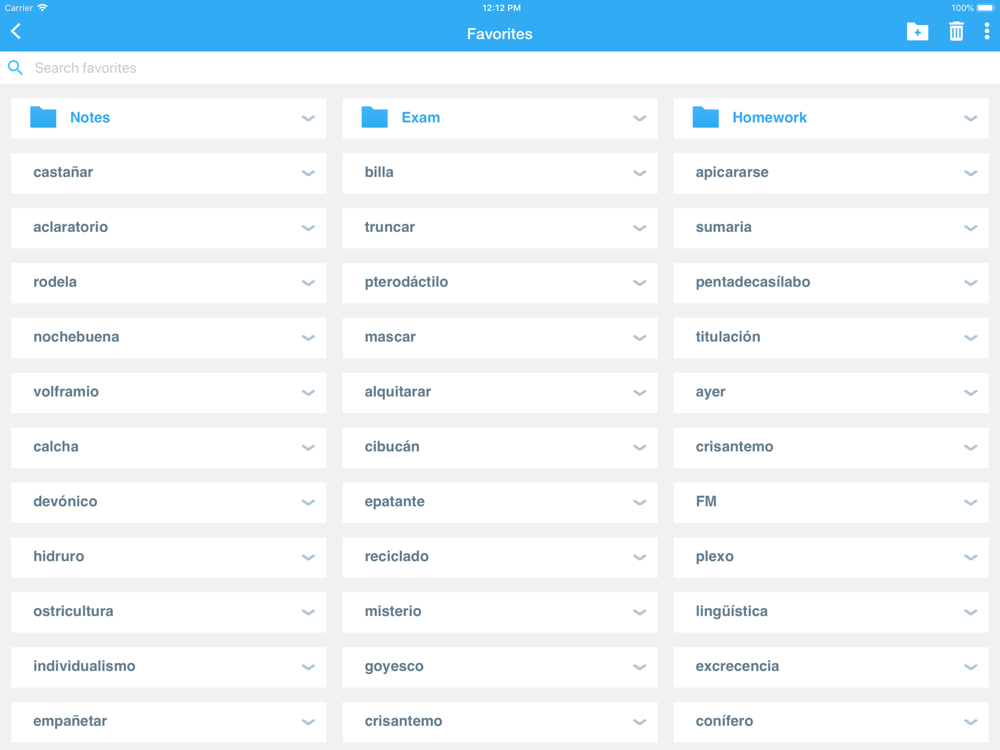Open the Homework folder icon
Viewport: 1000px width, 750px height.
tap(705, 117)
